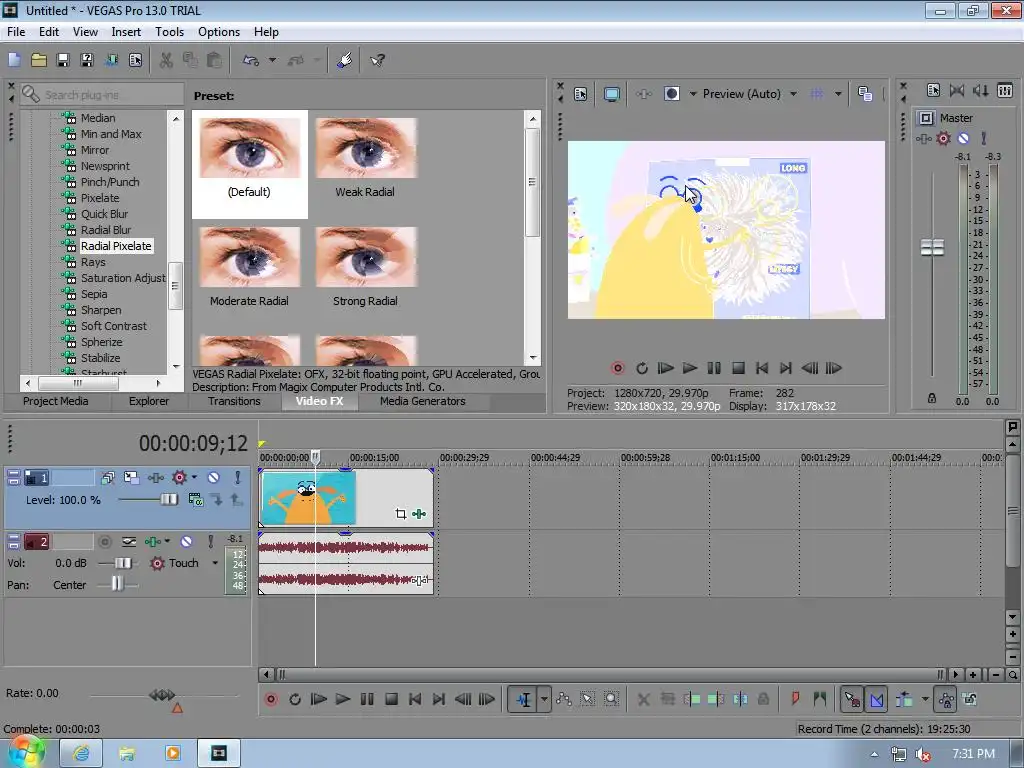
Task: Click the Play button in preview transport
Action: [x=690, y=368]
